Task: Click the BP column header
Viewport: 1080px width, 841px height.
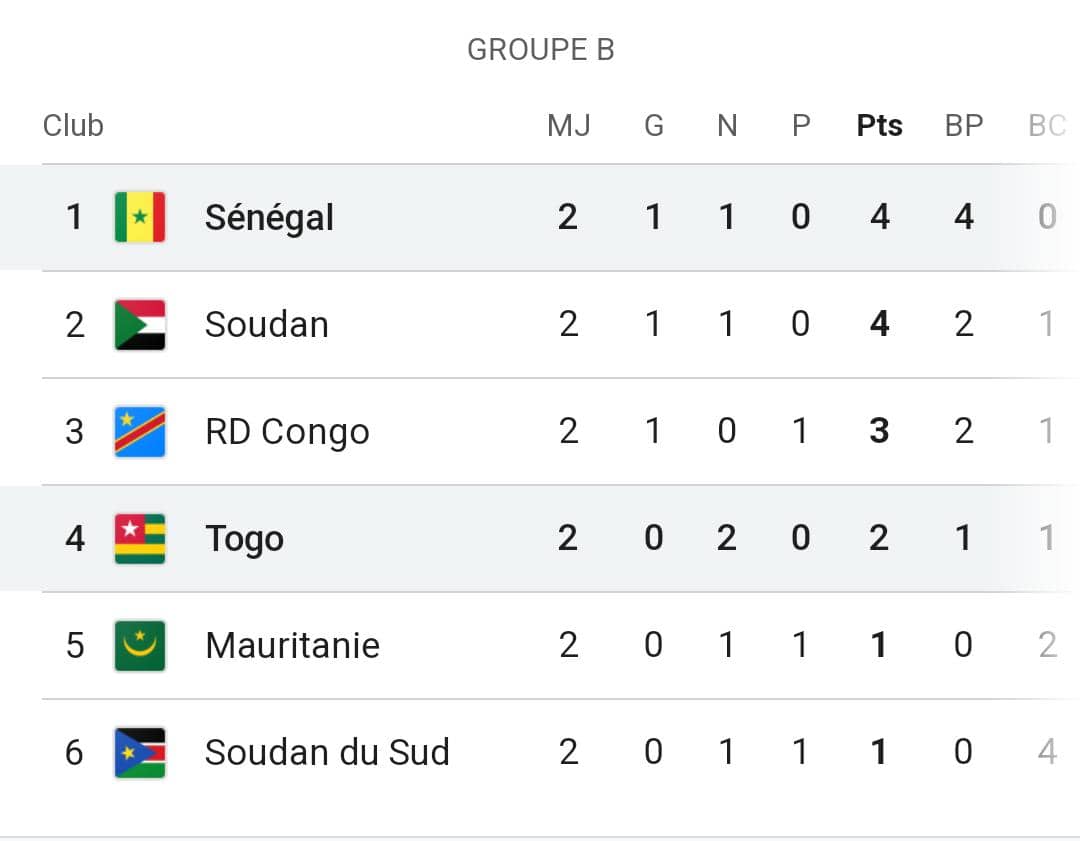Action: [964, 125]
